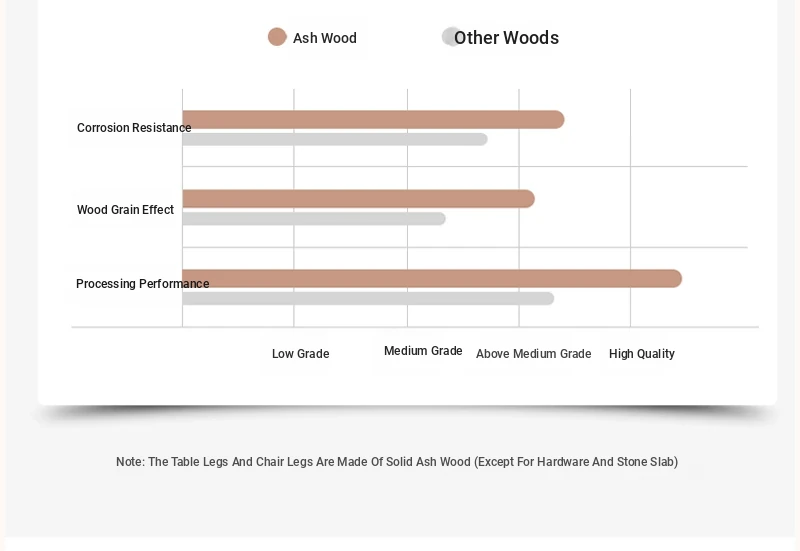This screenshot has width=800, height=551.
Task: Click the Ash Wood Wood Grain Effect bar
Action: point(359,199)
